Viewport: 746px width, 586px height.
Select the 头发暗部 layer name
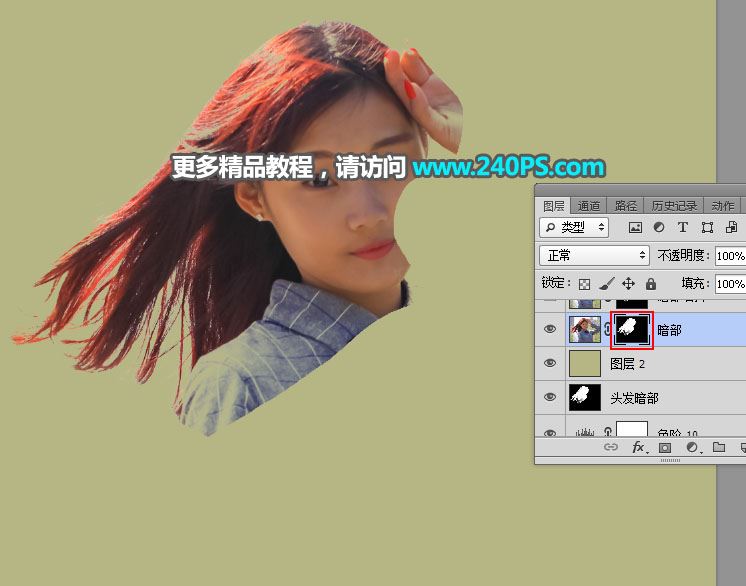pos(634,398)
